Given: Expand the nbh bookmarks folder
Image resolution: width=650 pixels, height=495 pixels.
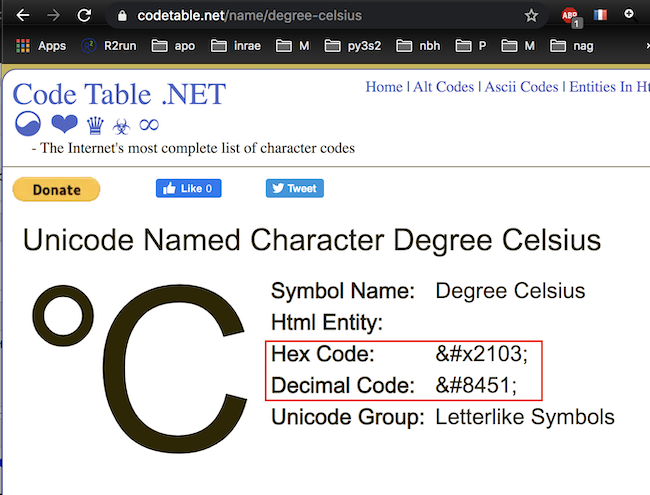Looking at the screenshot, I should click(x=418, y=45).
